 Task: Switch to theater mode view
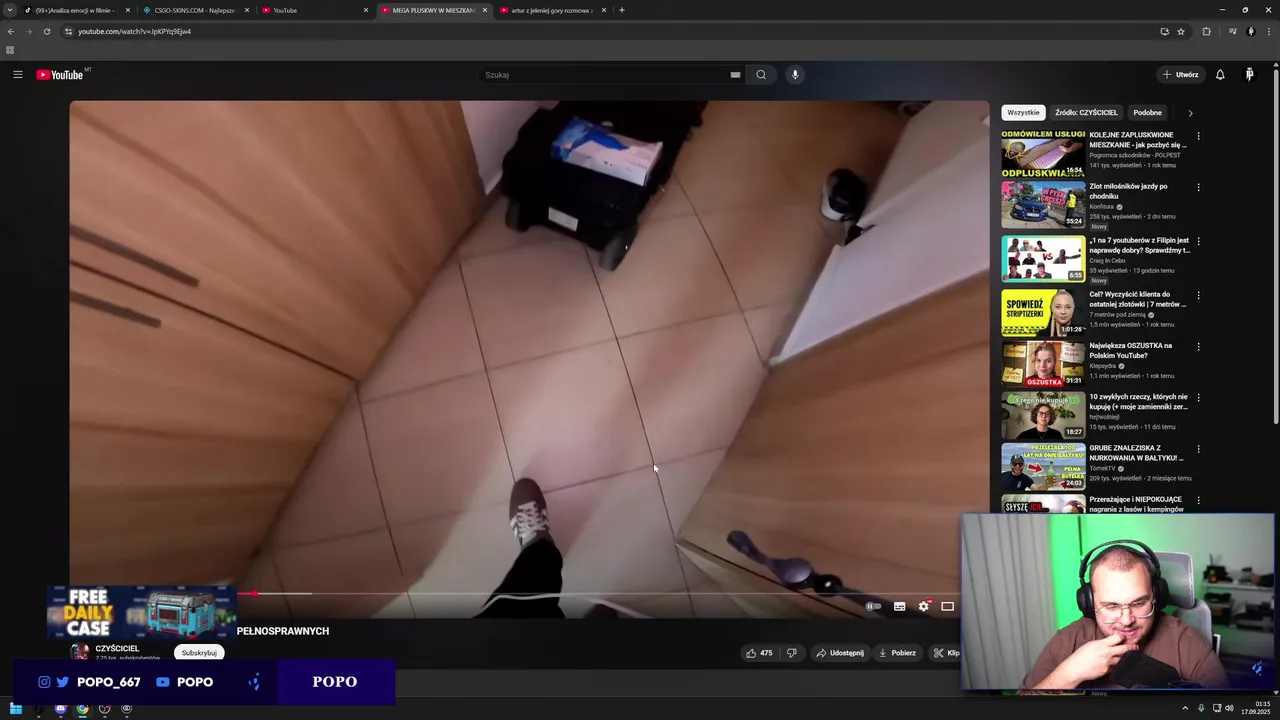[x=947, y=606]
